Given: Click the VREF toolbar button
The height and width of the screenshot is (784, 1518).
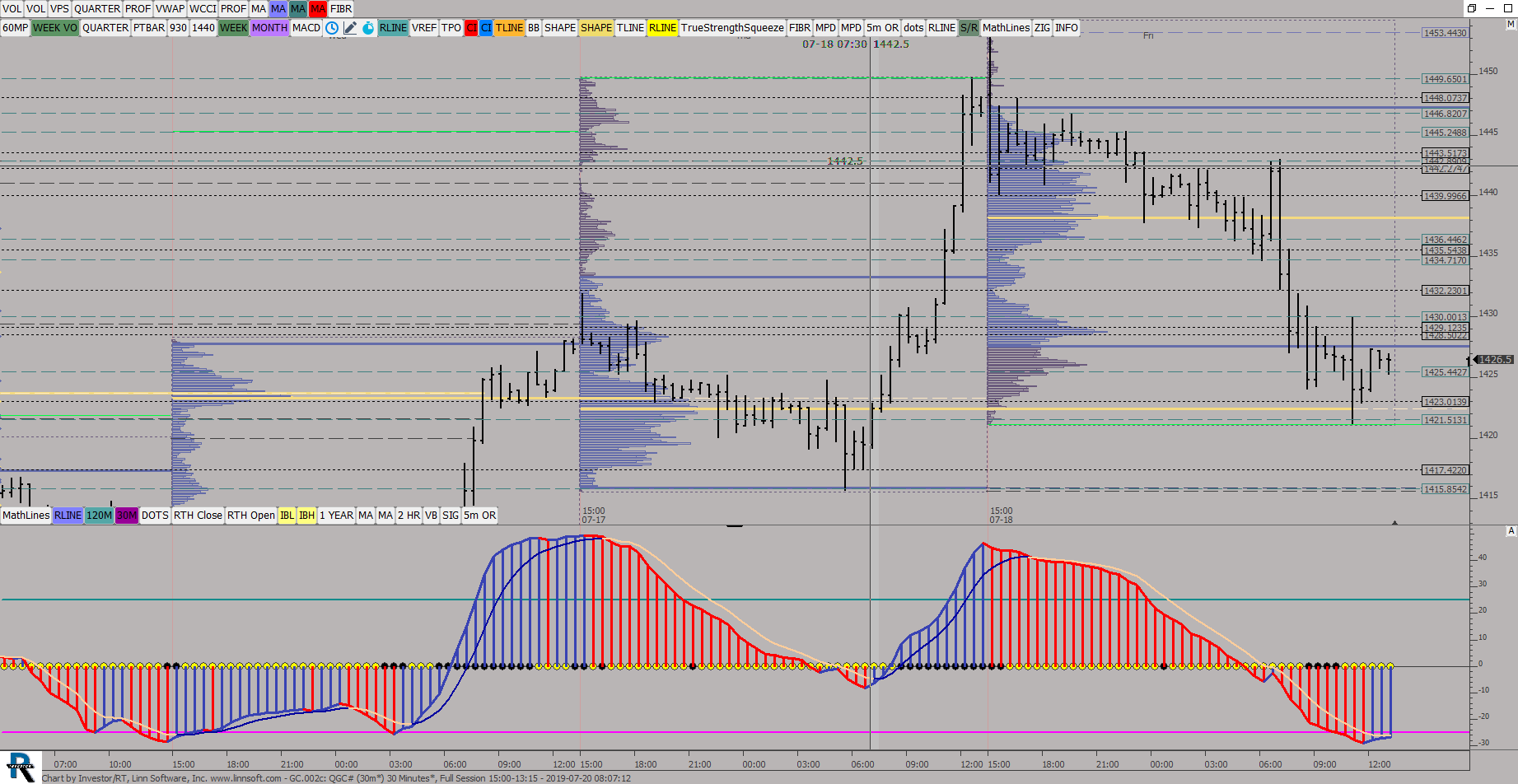Looking at the screenshot, I should coord(424,28).
